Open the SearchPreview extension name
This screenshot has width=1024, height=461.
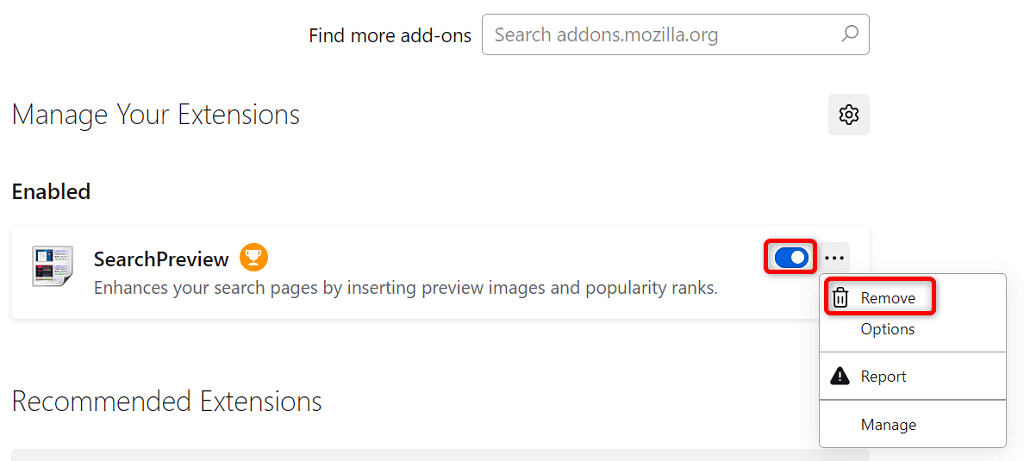click(x=161, y=259)
